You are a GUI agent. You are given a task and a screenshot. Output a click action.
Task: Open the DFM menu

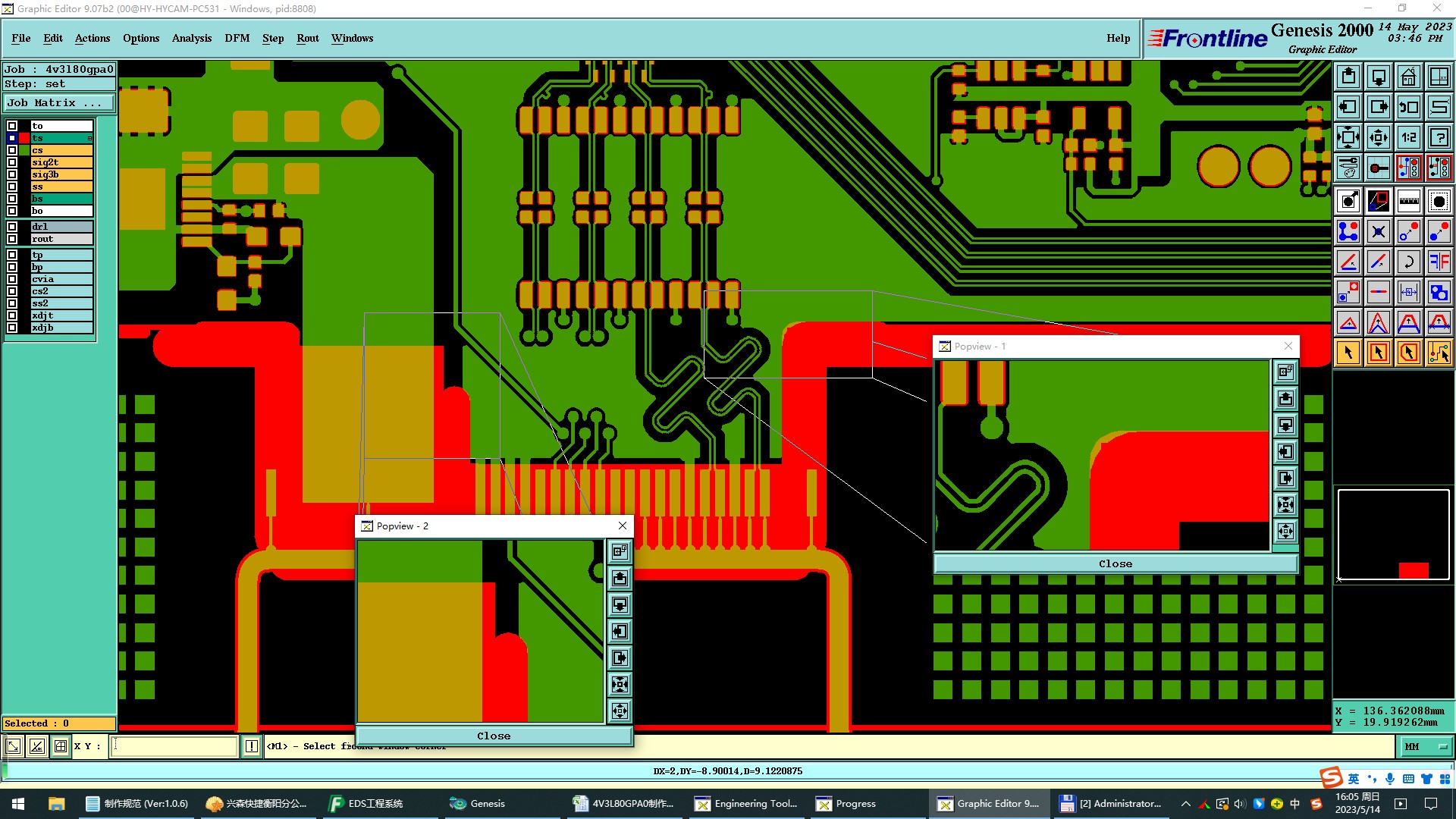[237, 38]
